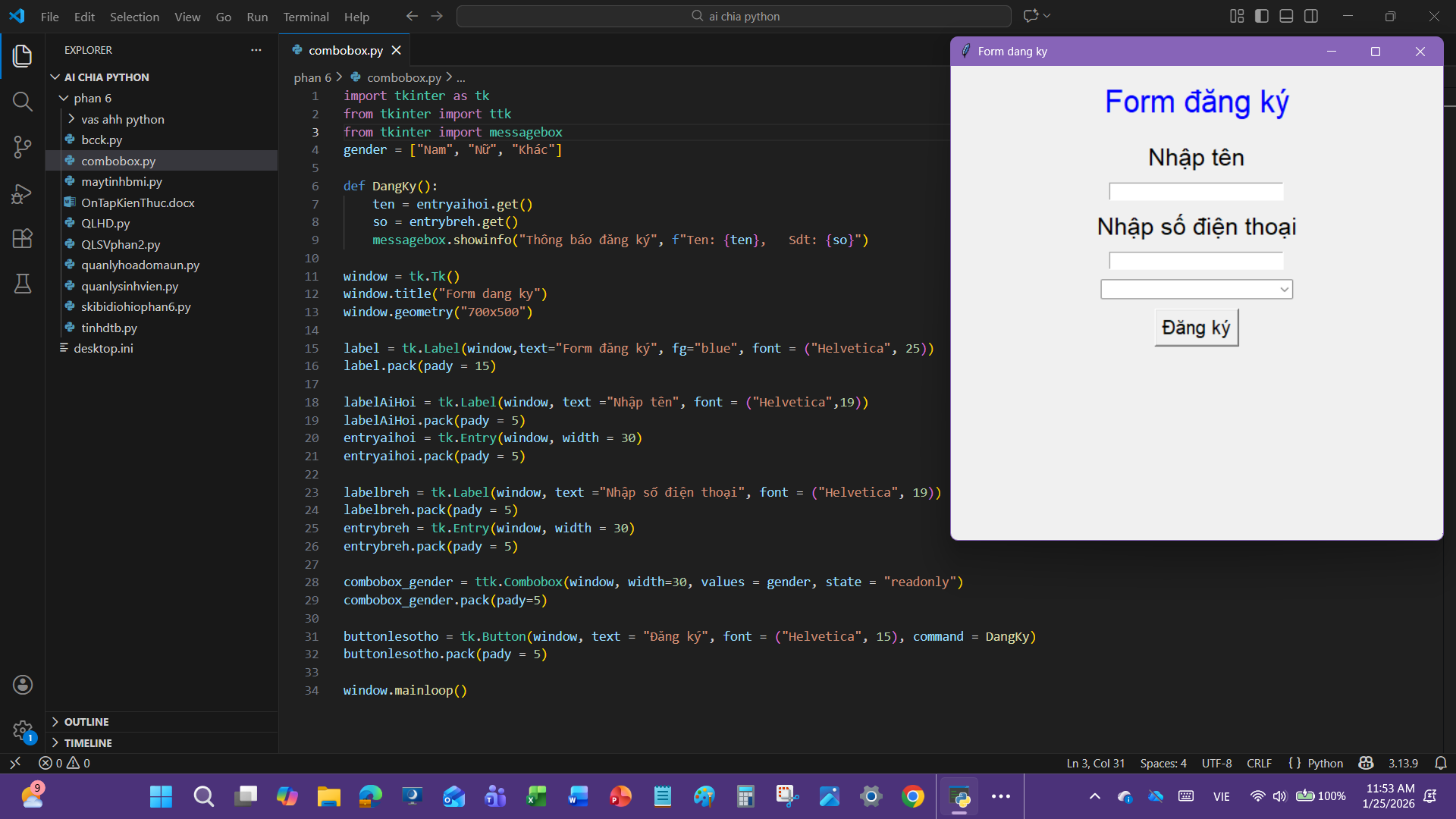
Task: Open the Search view in activity bar
Action: [x=23, y=102]
